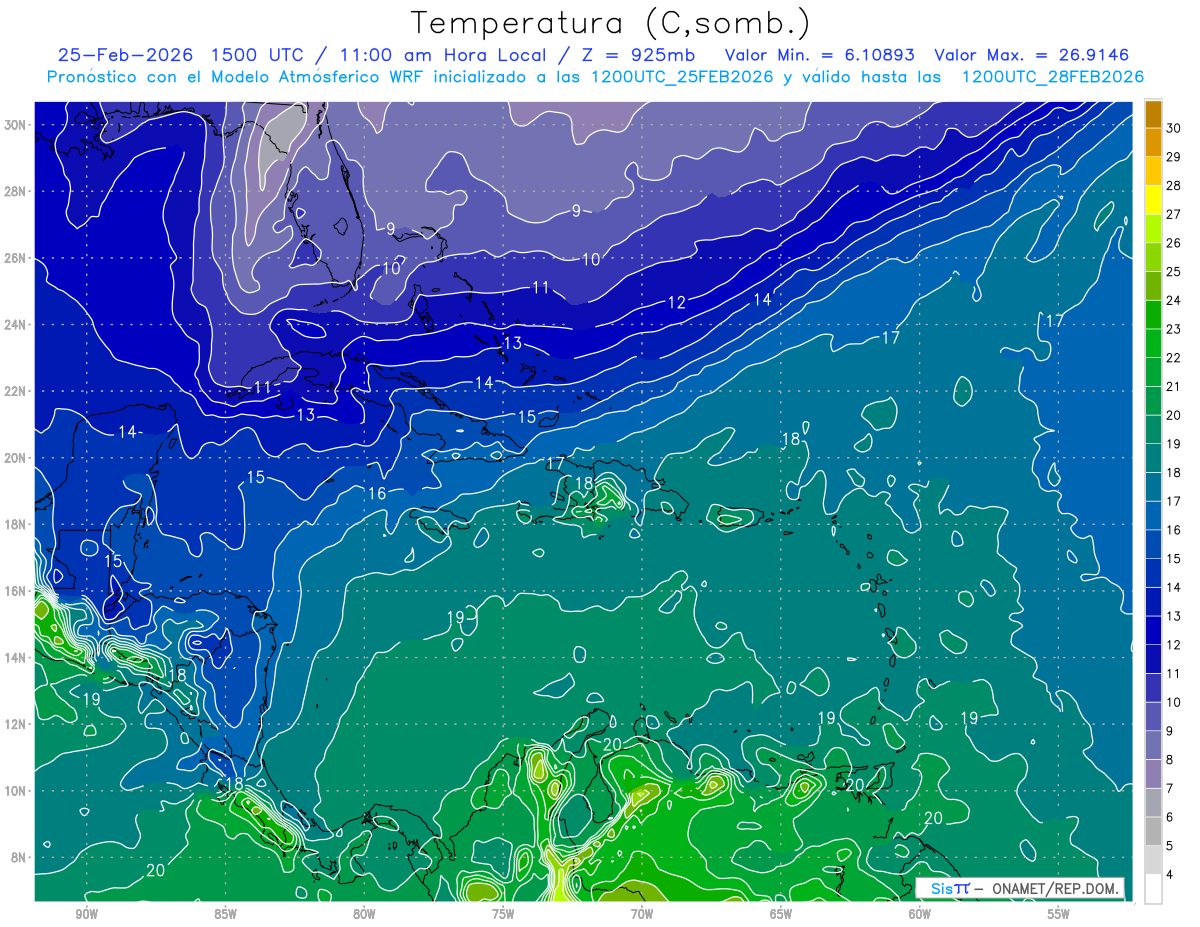
Task: Select the lime swatch between 26 and 27
Action: click(x=1153, y=228)
